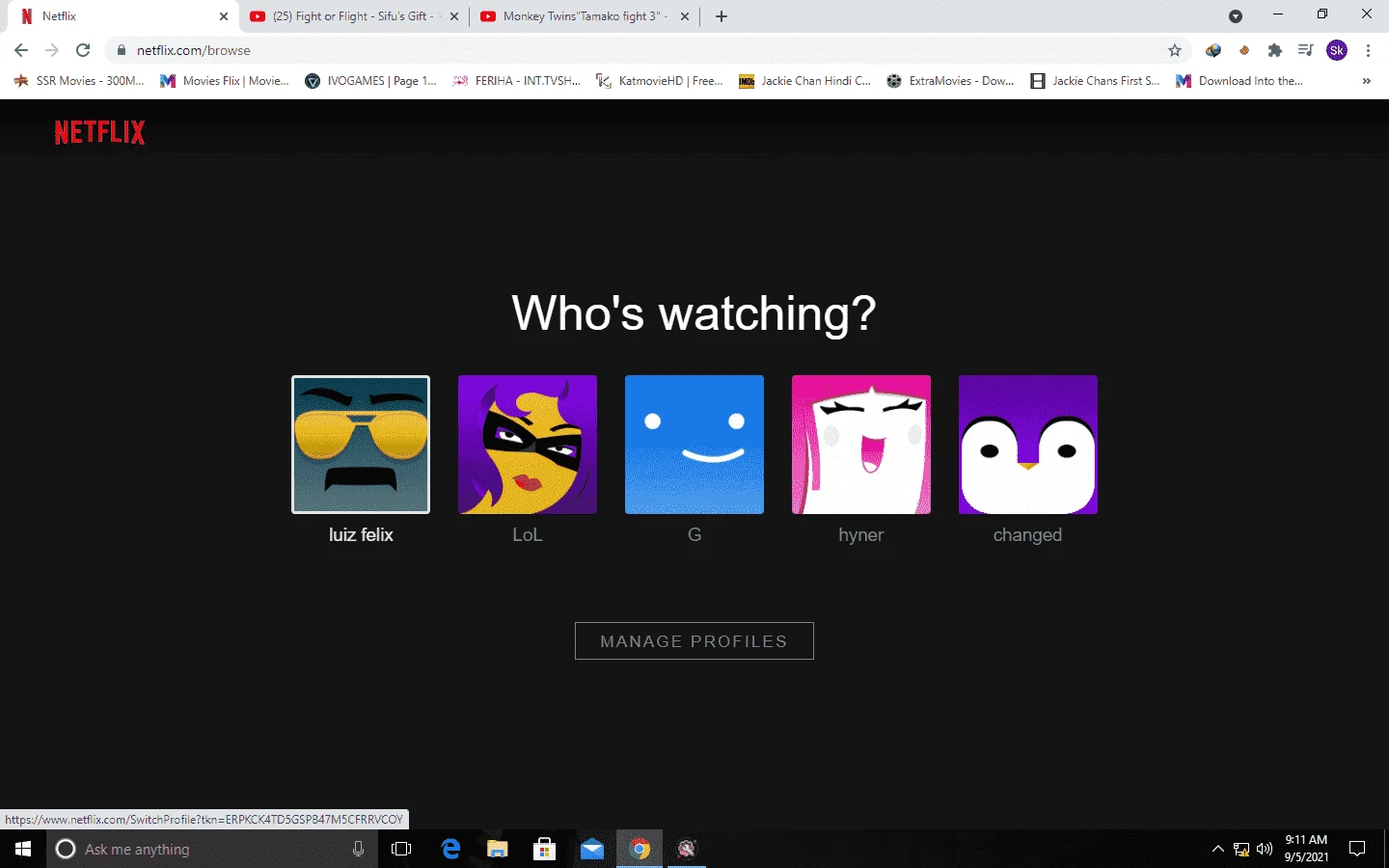
Task: Open Task View in taskbar
Action: click(401, 849)
